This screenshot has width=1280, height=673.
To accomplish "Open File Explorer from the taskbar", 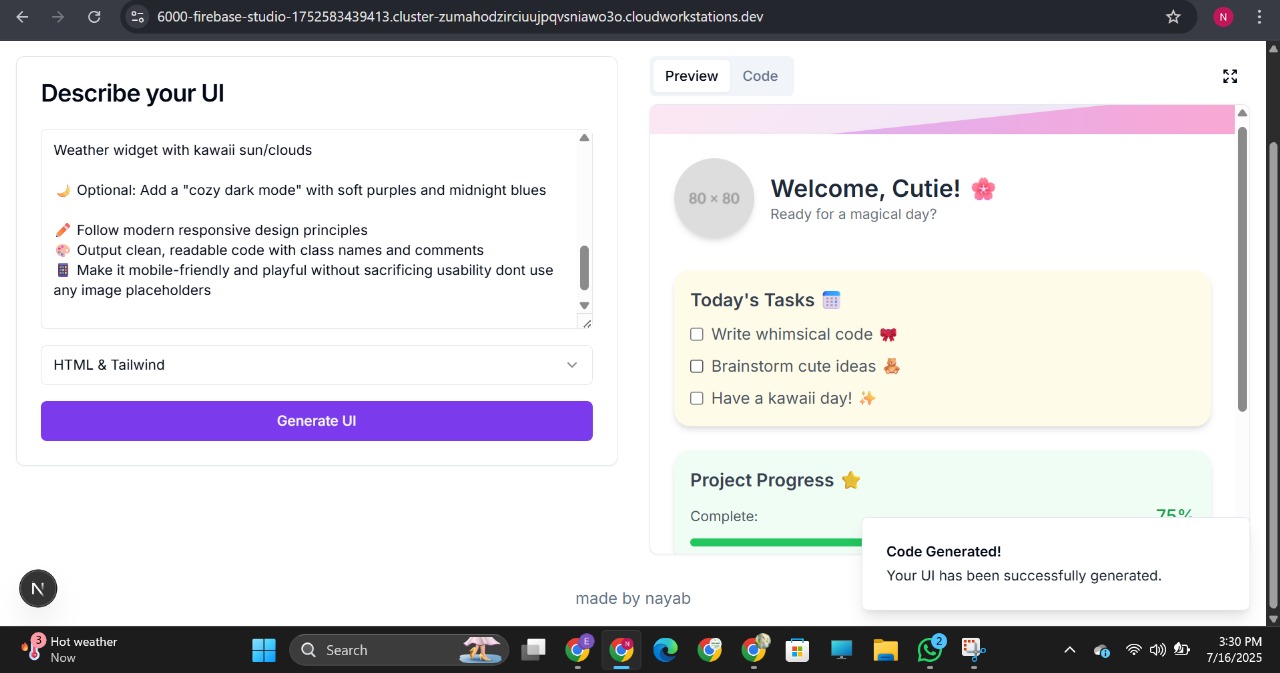I will tap(885, 650).
